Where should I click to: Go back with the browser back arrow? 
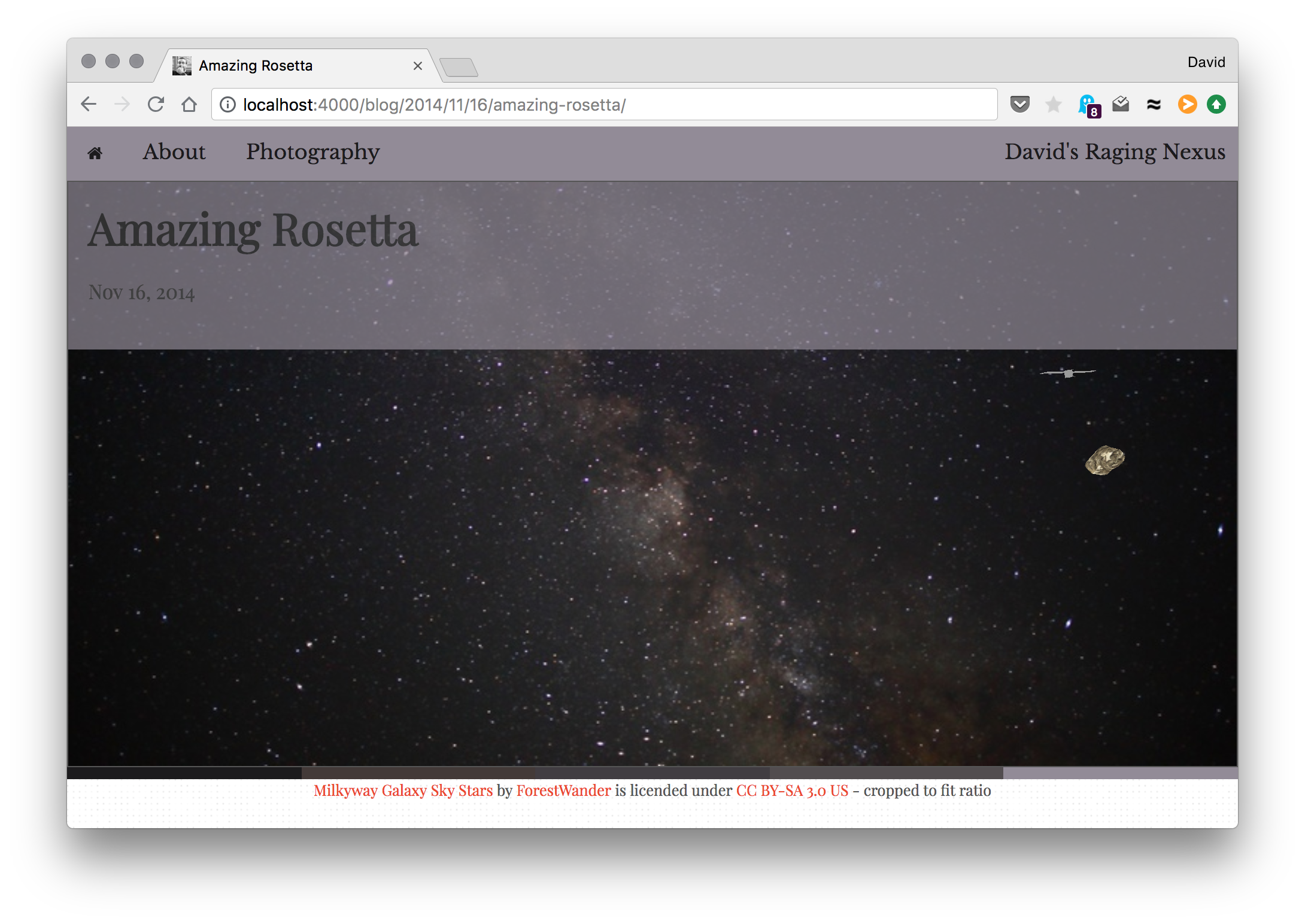(x=89, y=104)
